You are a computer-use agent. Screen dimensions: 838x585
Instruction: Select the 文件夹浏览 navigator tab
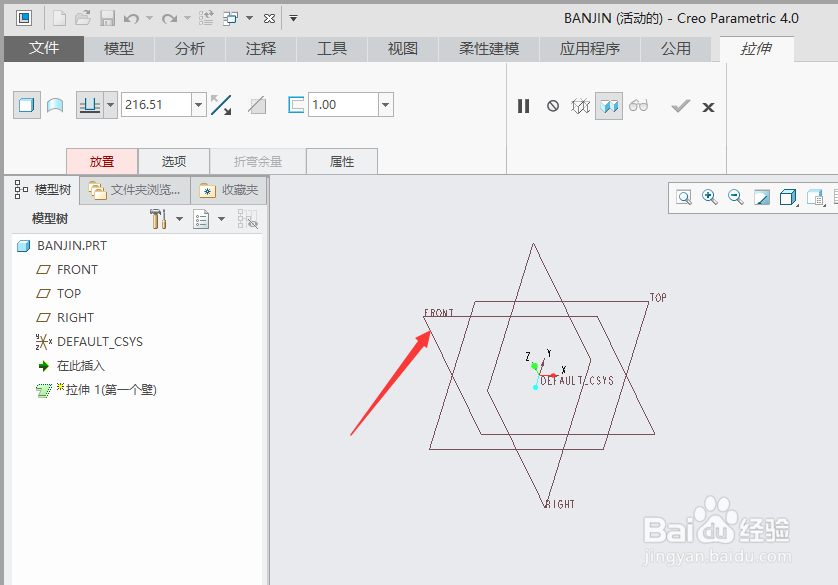[x=135, y=190]
